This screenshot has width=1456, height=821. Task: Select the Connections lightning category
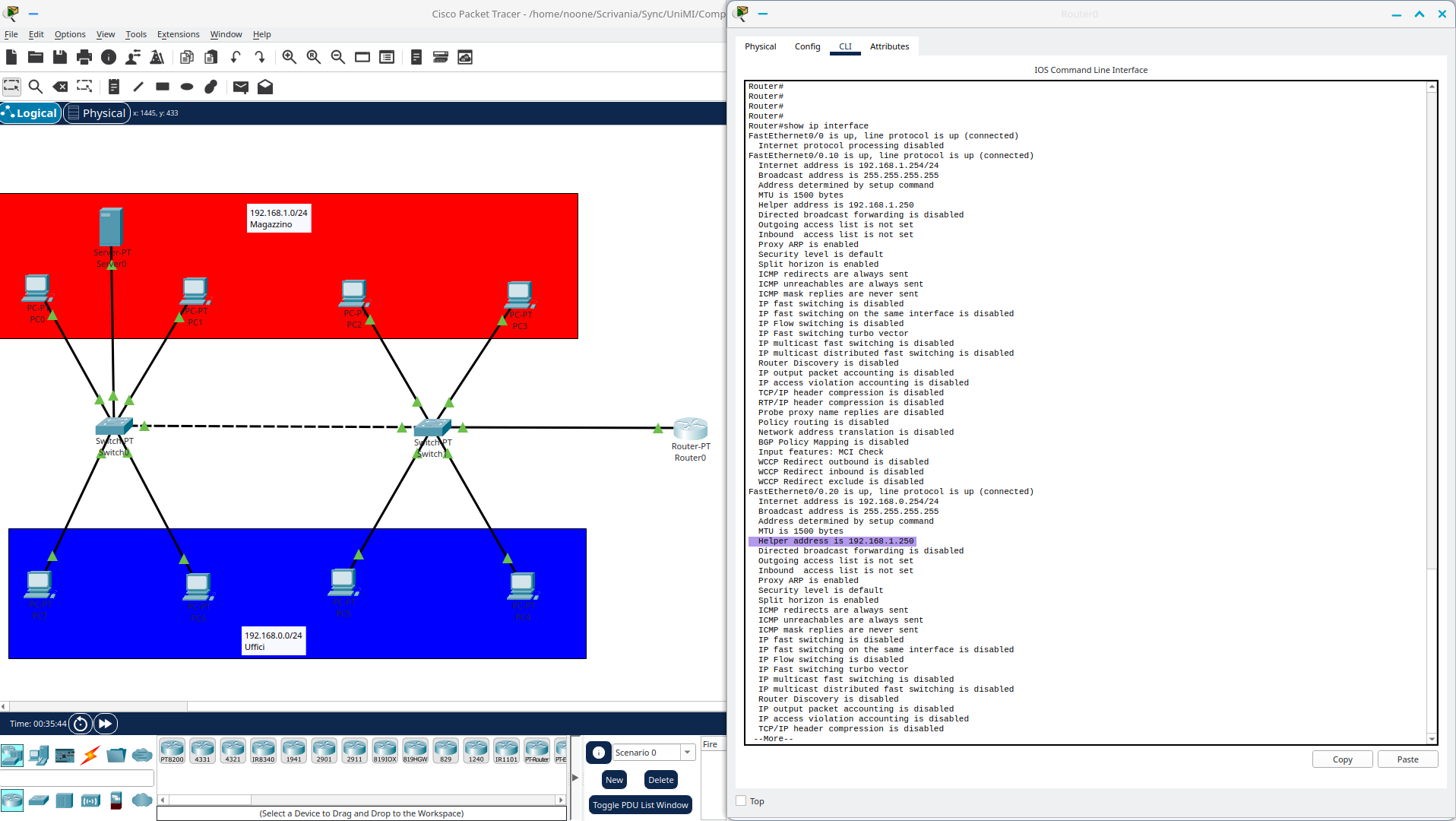90,755
